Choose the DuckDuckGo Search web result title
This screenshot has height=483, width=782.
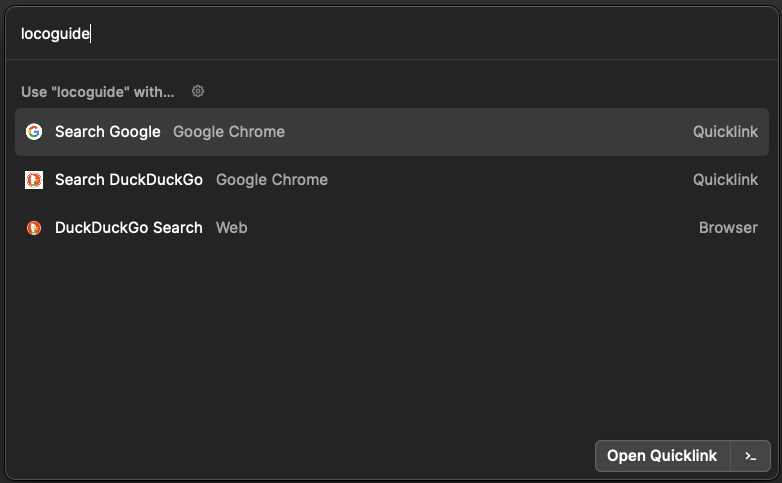coord(128,228)
